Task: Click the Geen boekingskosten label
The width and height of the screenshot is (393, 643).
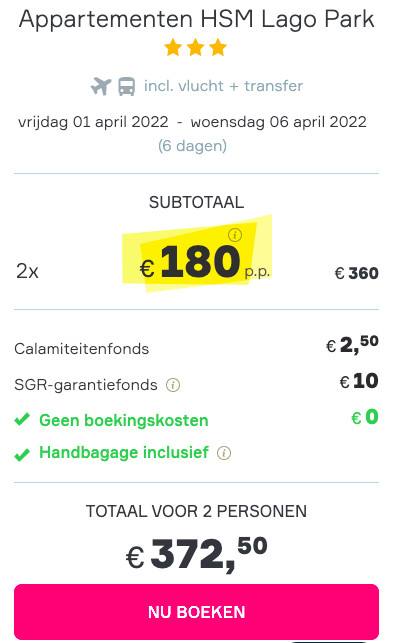Action: coord(123,420)
